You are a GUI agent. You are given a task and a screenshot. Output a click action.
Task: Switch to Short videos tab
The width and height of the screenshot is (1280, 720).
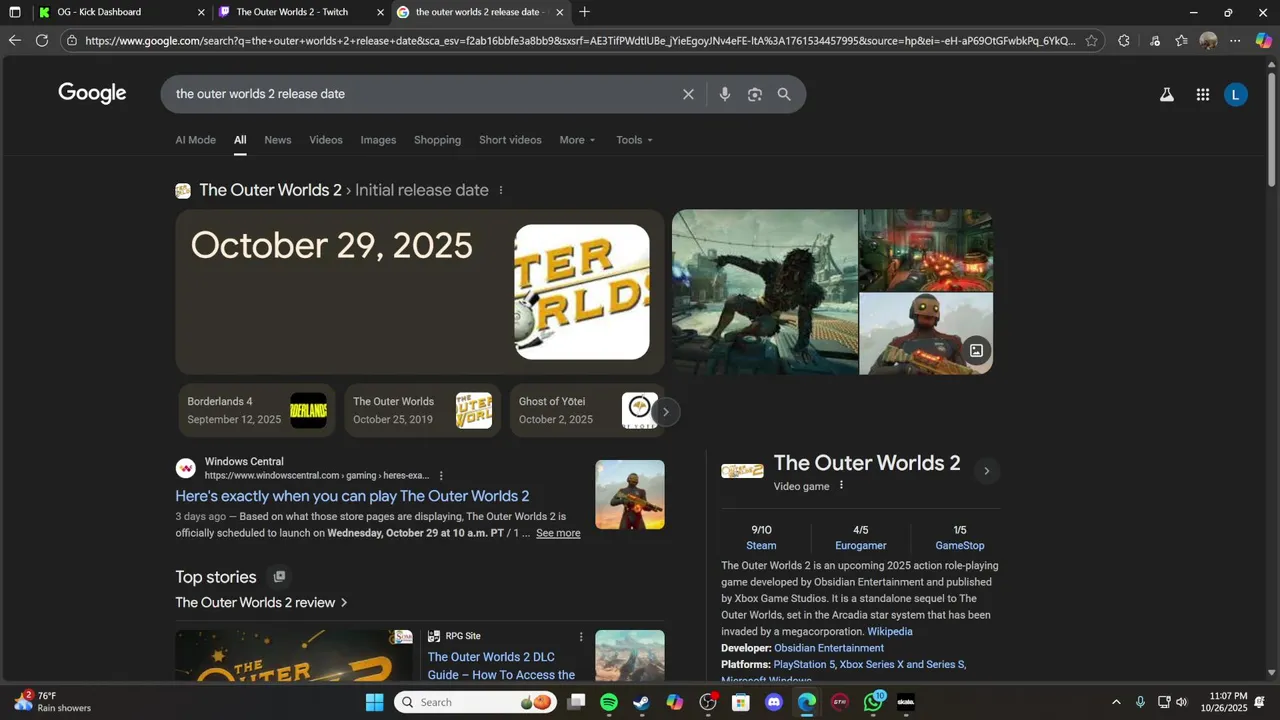point(510,140)
